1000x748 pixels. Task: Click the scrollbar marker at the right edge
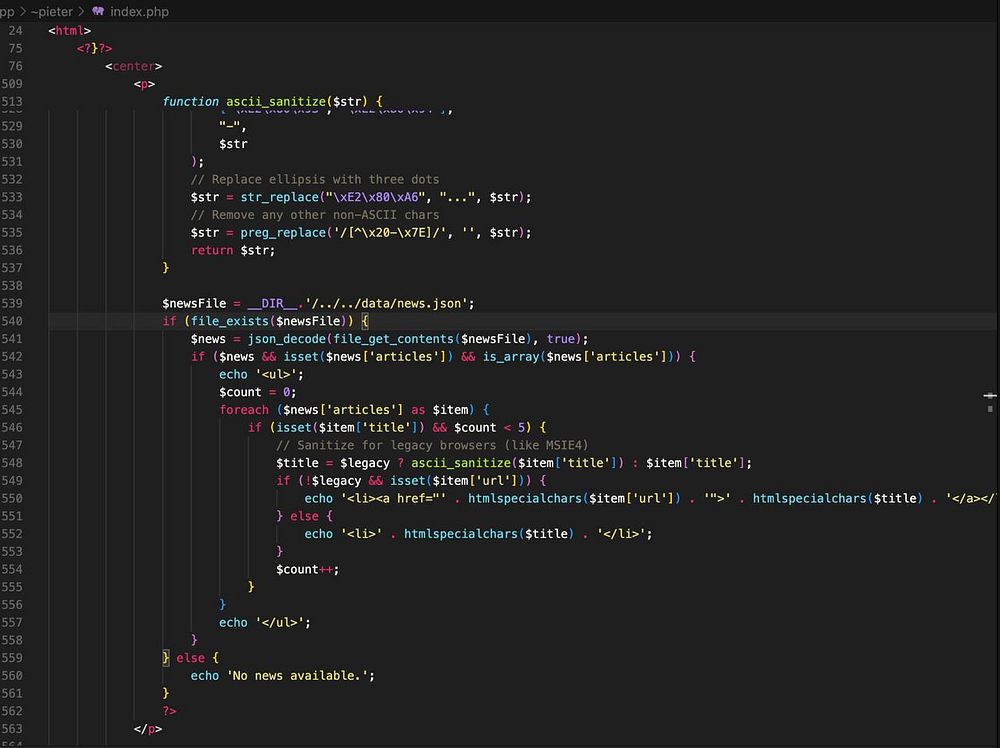click(990, 396)
